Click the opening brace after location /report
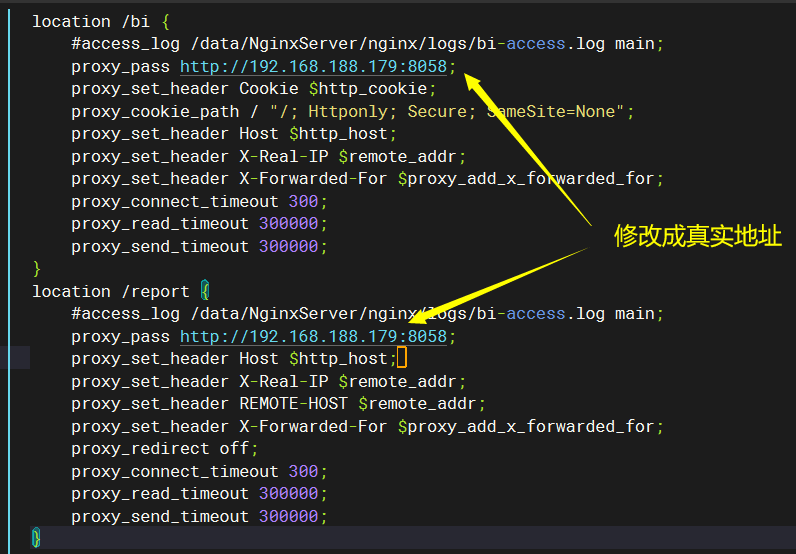This screenshot has height=554, width=796. (x=205, y=292)
